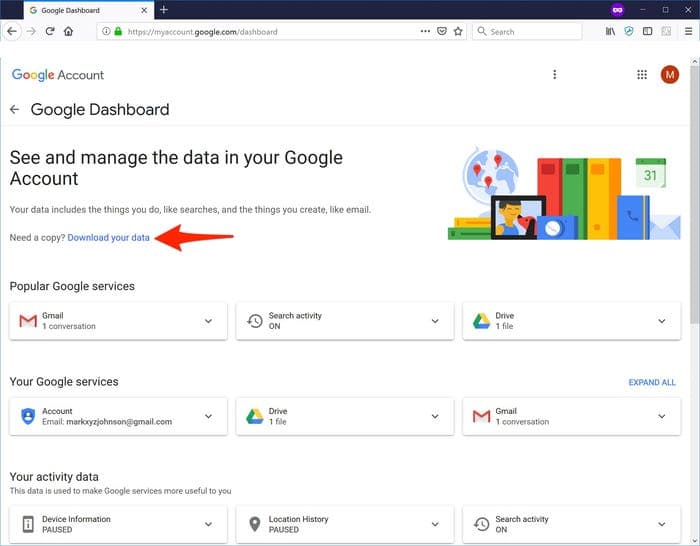Open the Firefox Library icon
The height and width of the screenshot is (546, 700).
[x=610, y=31]
